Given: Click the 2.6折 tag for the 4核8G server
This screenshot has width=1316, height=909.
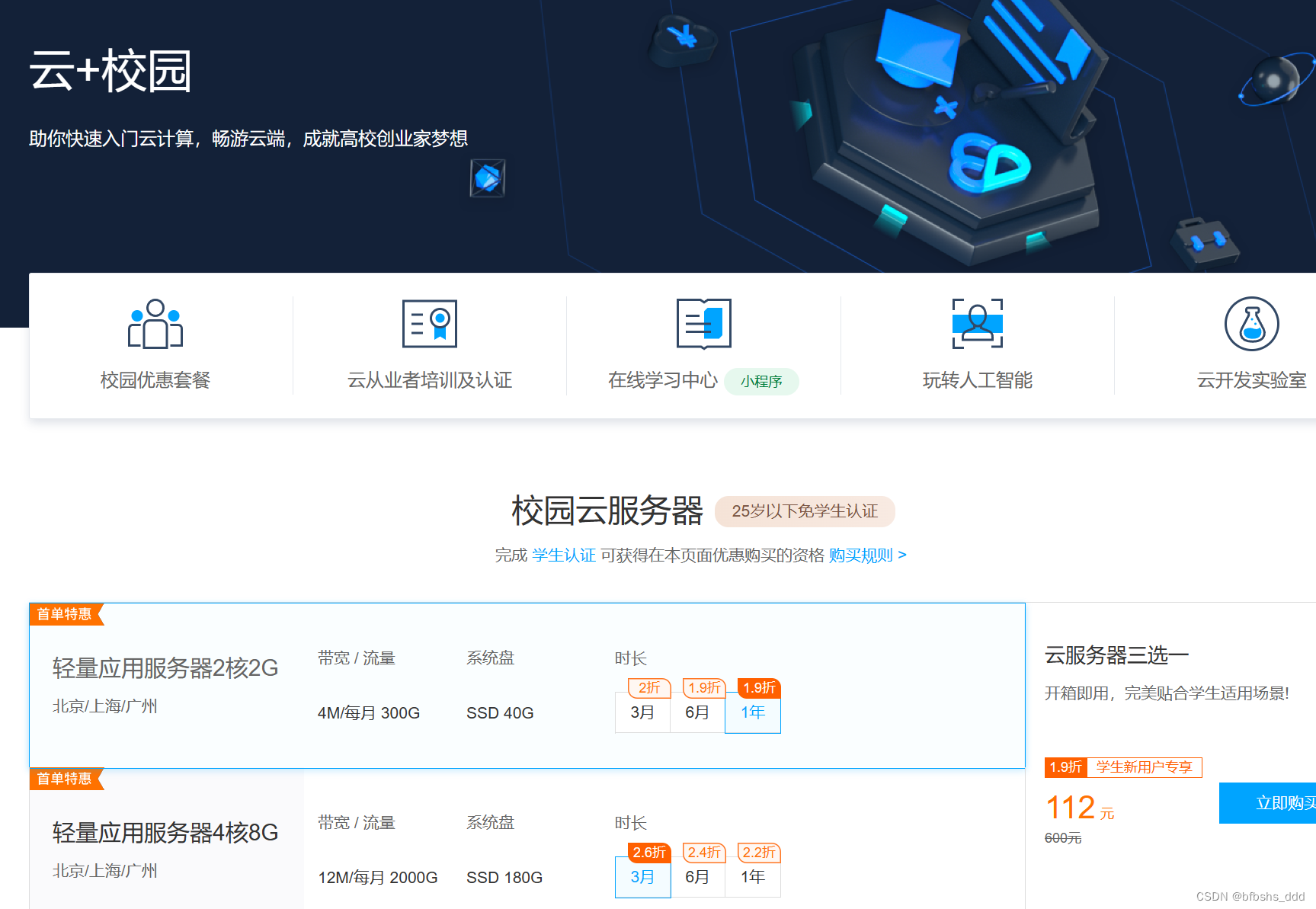Looking at the screenshot, I should [x=647, y=852].
